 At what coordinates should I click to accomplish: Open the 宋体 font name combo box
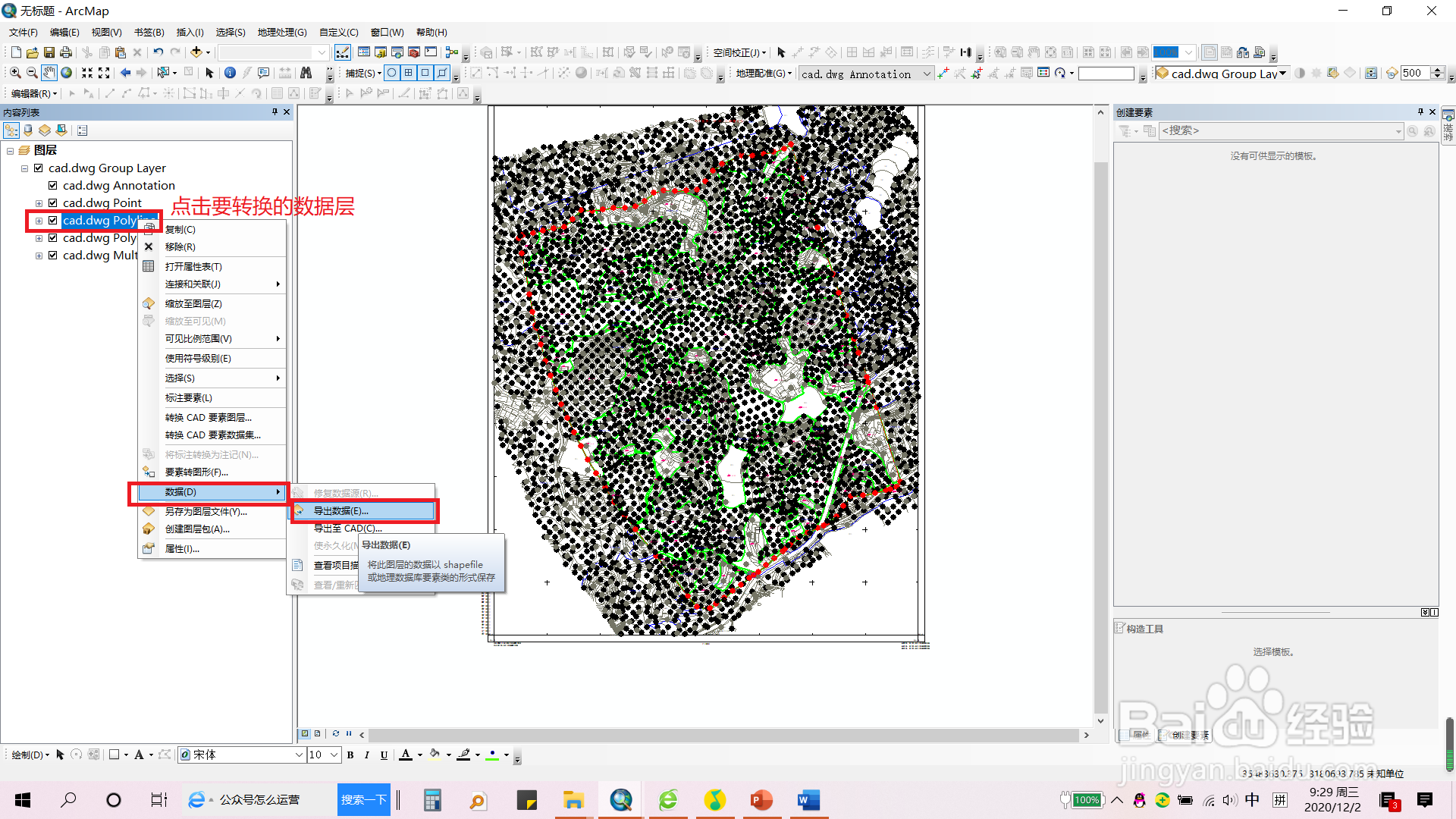pos(240,755)
